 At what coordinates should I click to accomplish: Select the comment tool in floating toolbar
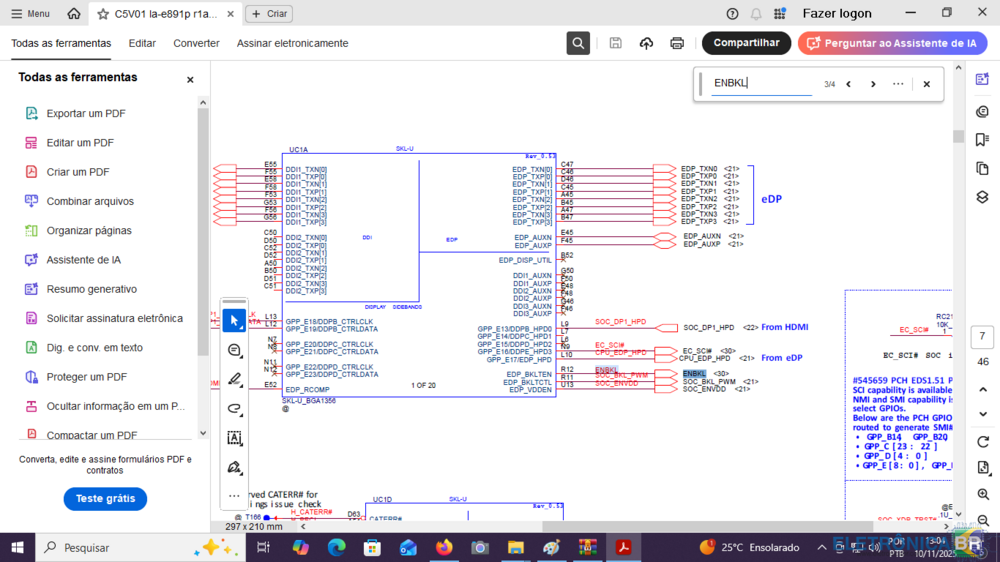[234, 350]
